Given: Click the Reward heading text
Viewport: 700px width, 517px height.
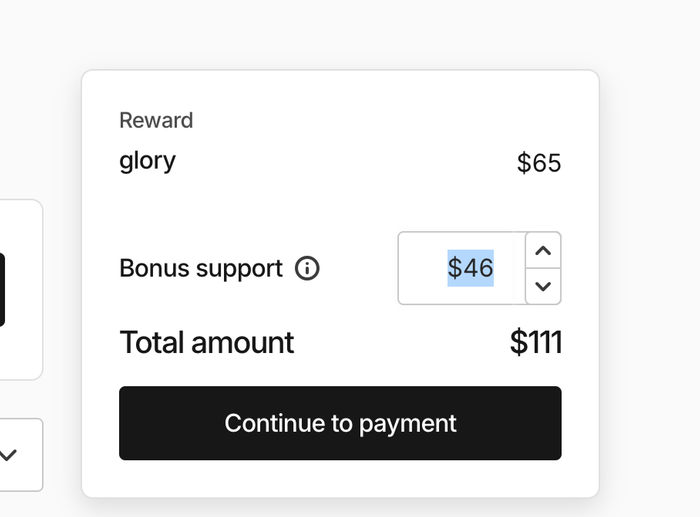Looking at the screenshot, I should [156, 120].
